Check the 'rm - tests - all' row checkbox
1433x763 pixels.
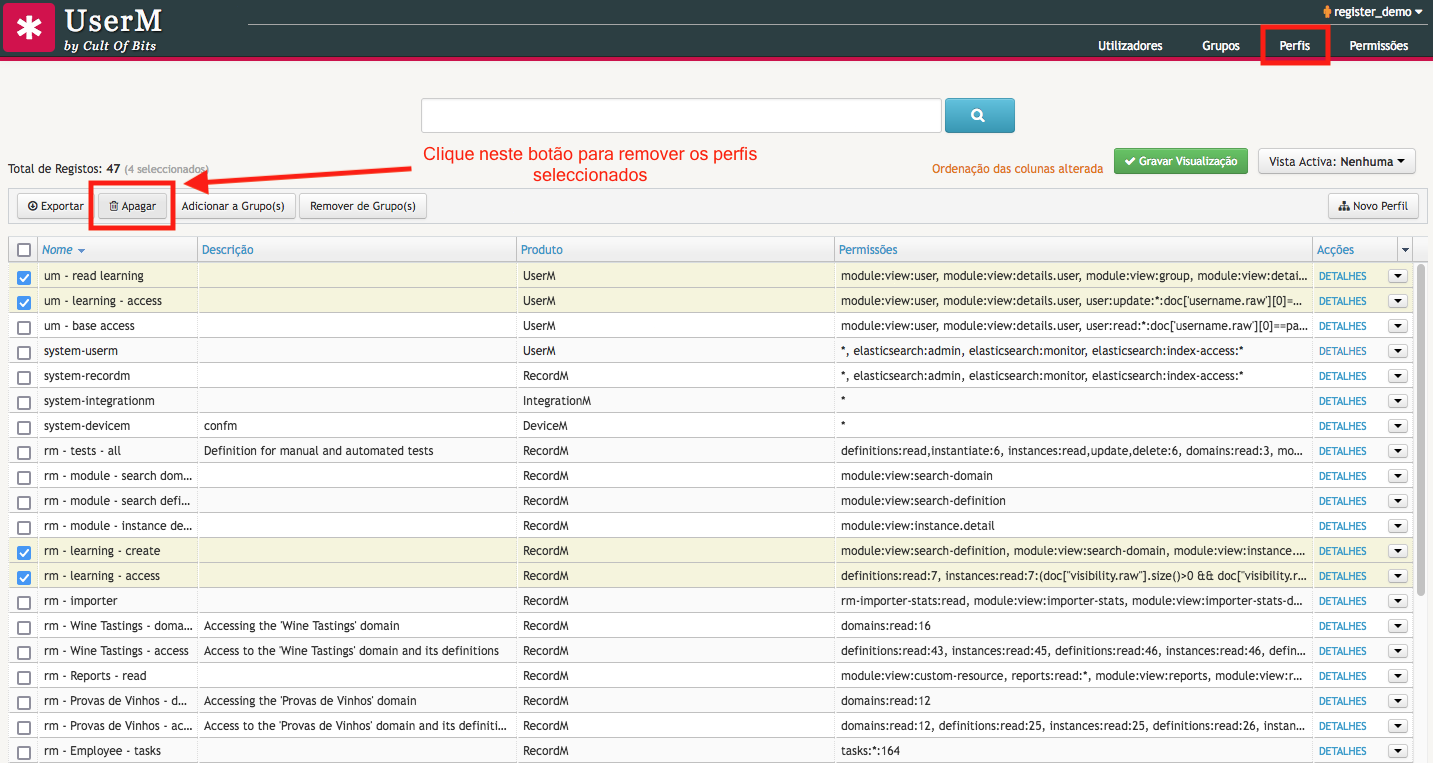click(x=24, y=452)
